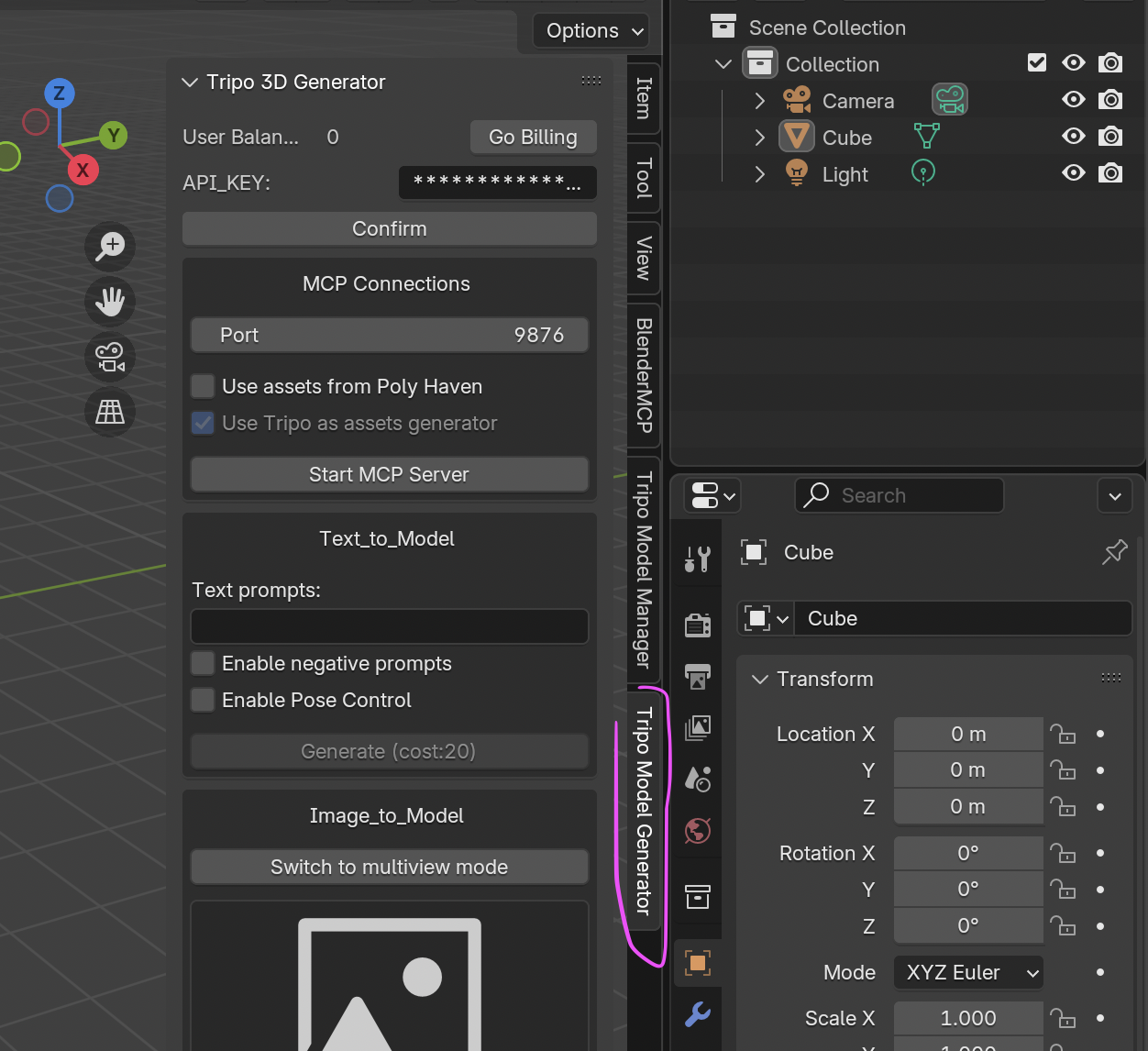The width and height of the screenshot is (1148, 1051).
Task: Expand the Light tree item
Action: pos(759,174)
